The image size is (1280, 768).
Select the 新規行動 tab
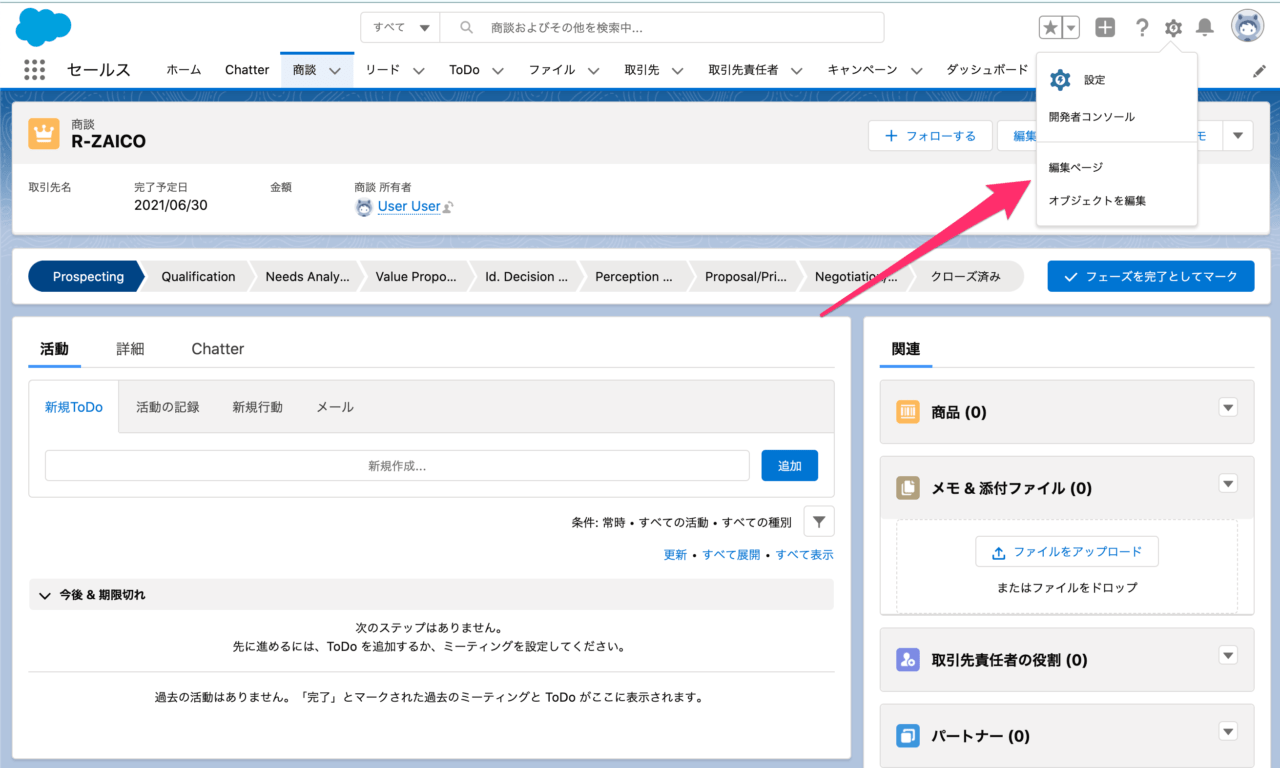[x=258, y=407]
